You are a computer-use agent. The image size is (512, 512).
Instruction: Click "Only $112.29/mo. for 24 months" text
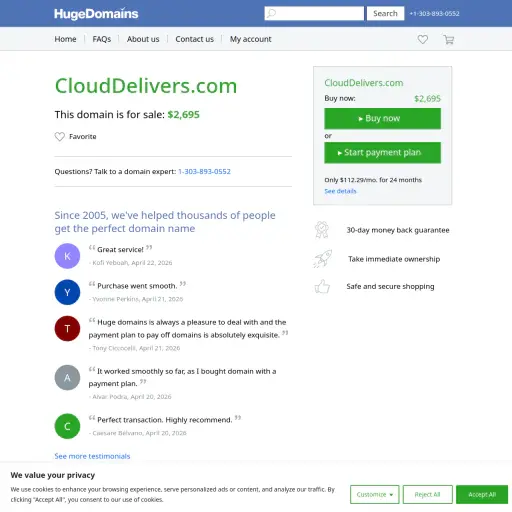point(373,180)
